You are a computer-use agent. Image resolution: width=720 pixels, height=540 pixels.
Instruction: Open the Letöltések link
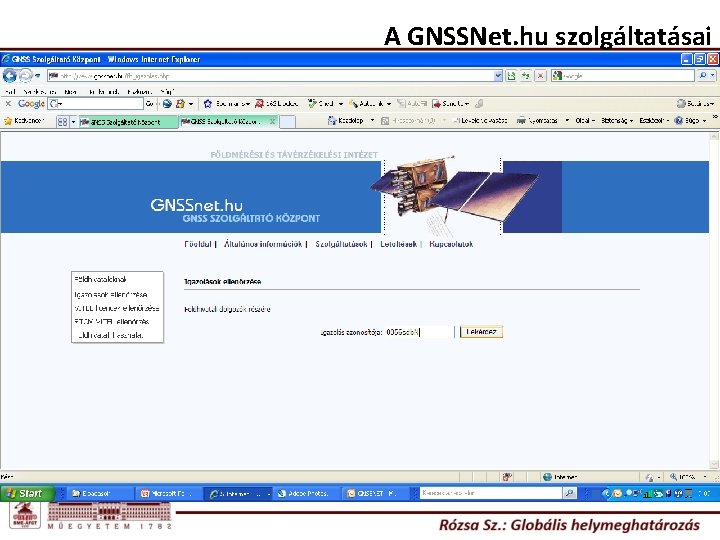click(x=399, y=244)
